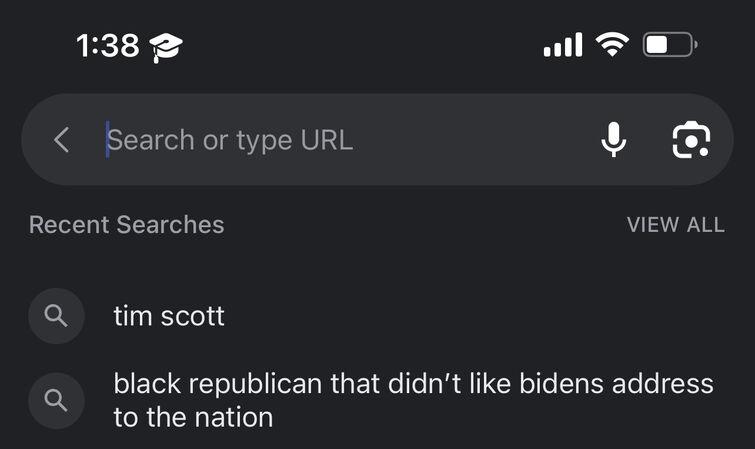Viewport: 755px width, 449px height.
Task: Tap the battery indicator icon
Action: tap(670, 45)
